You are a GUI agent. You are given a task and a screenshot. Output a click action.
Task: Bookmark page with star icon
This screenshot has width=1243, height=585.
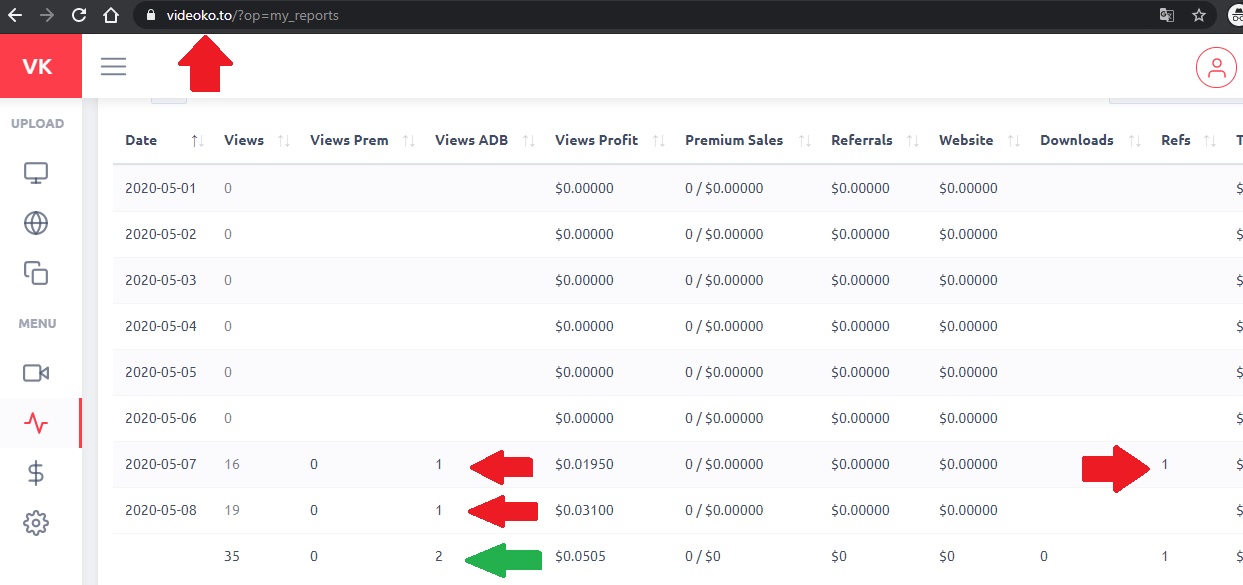pos(1198,15)
